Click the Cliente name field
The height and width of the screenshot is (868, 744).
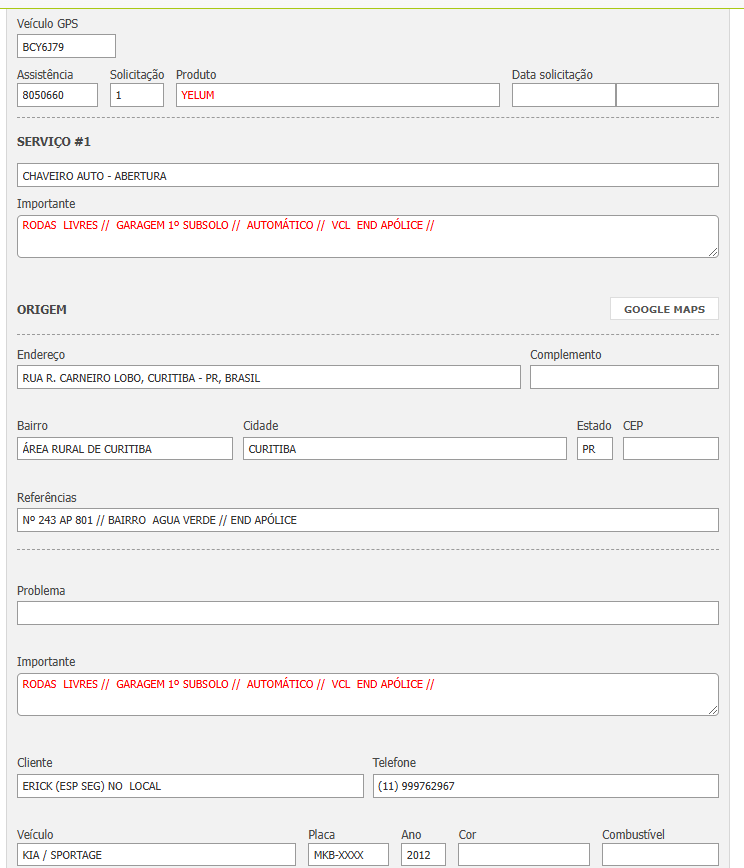tap(190, 786)
